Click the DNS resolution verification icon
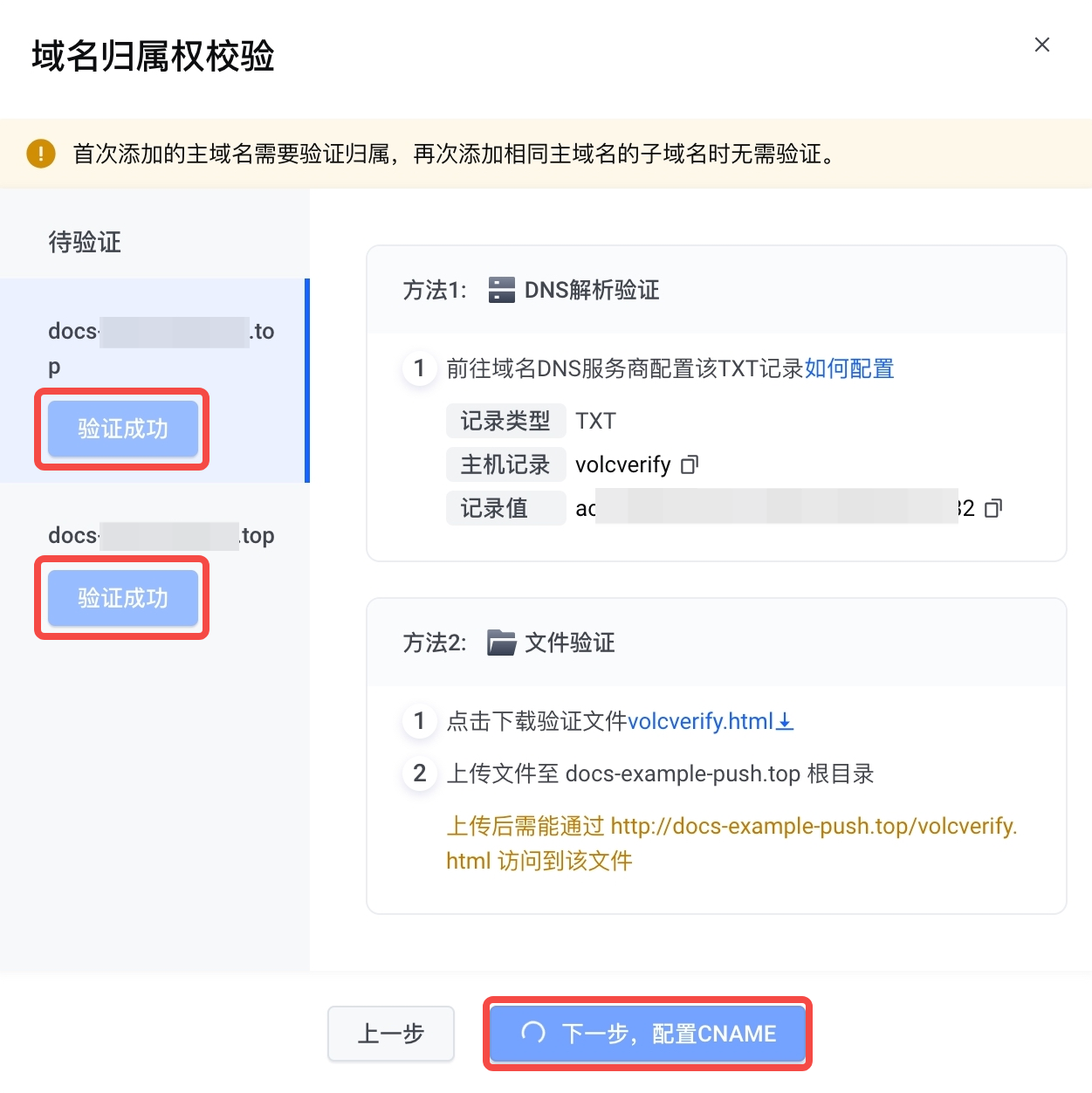 (x=502, y=290)
